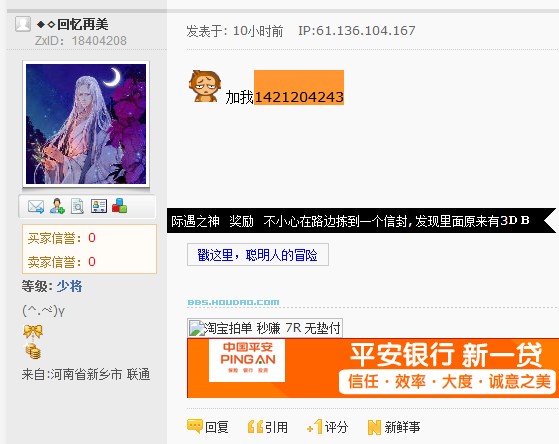Click the gold coins medal icon
Viewport: 559px width, 444px height.
33,351
